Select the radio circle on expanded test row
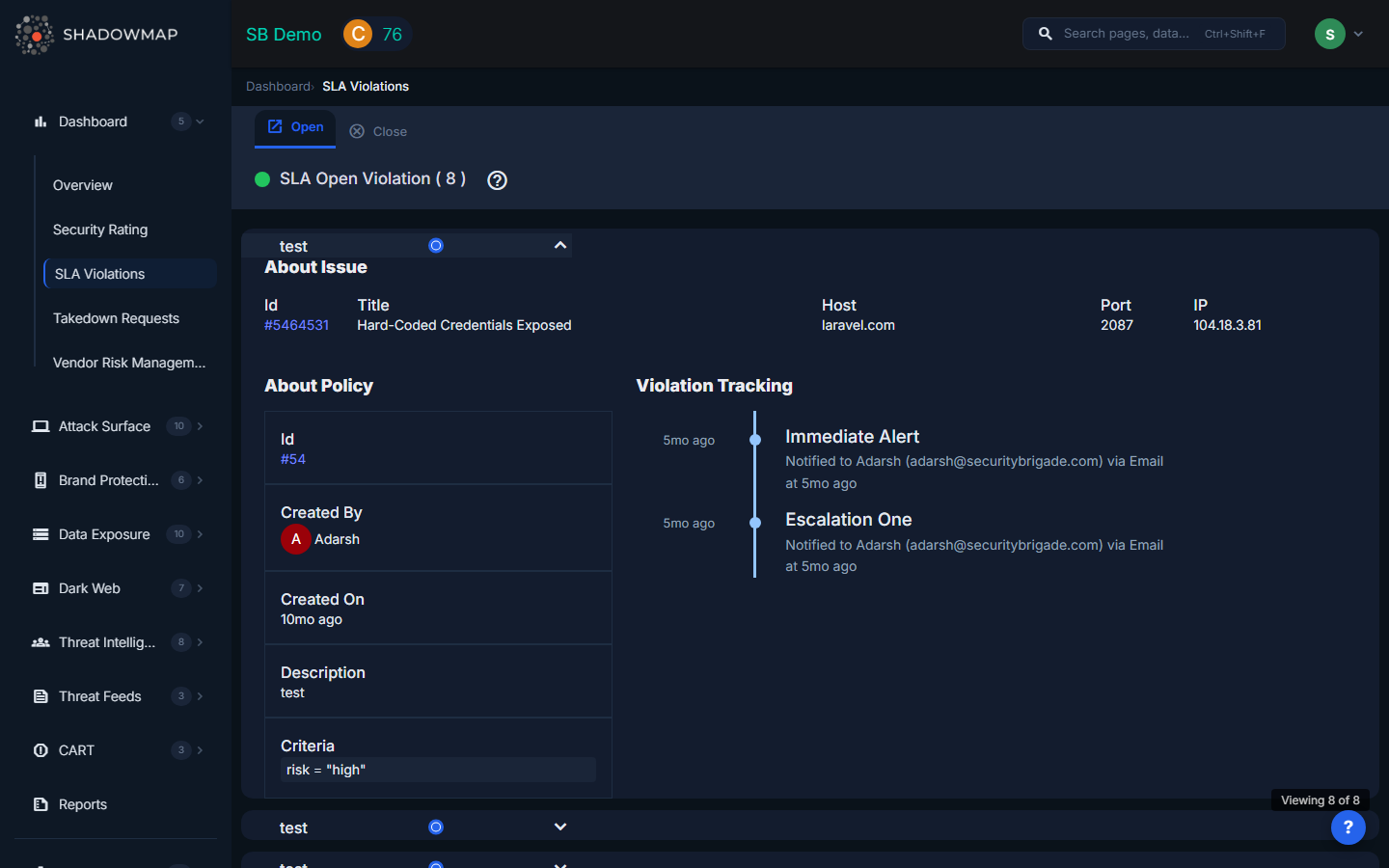The height and width of the screenshot is (868, 1389). point(436,246)
